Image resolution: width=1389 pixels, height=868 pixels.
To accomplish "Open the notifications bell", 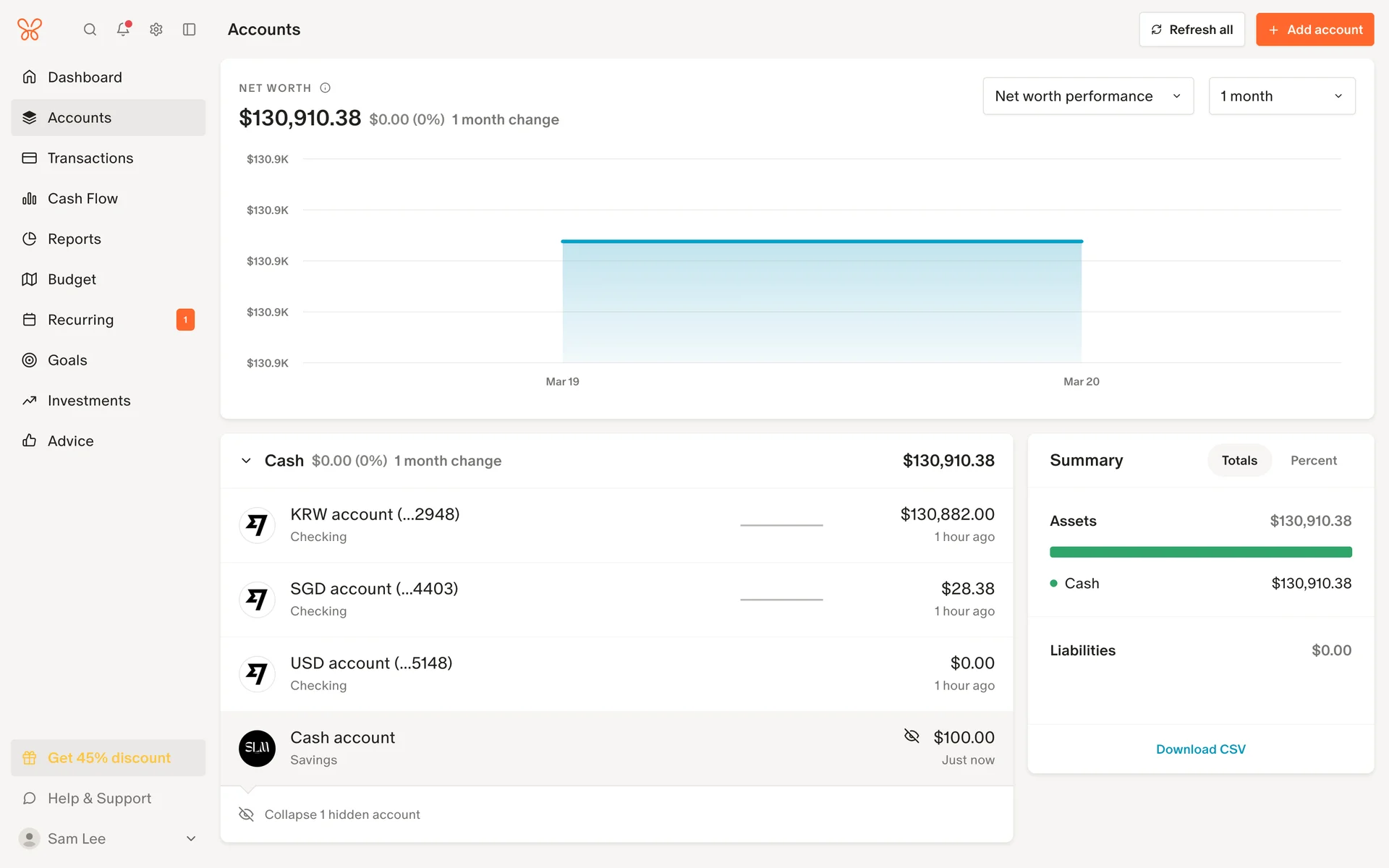I will coord(123,30).
